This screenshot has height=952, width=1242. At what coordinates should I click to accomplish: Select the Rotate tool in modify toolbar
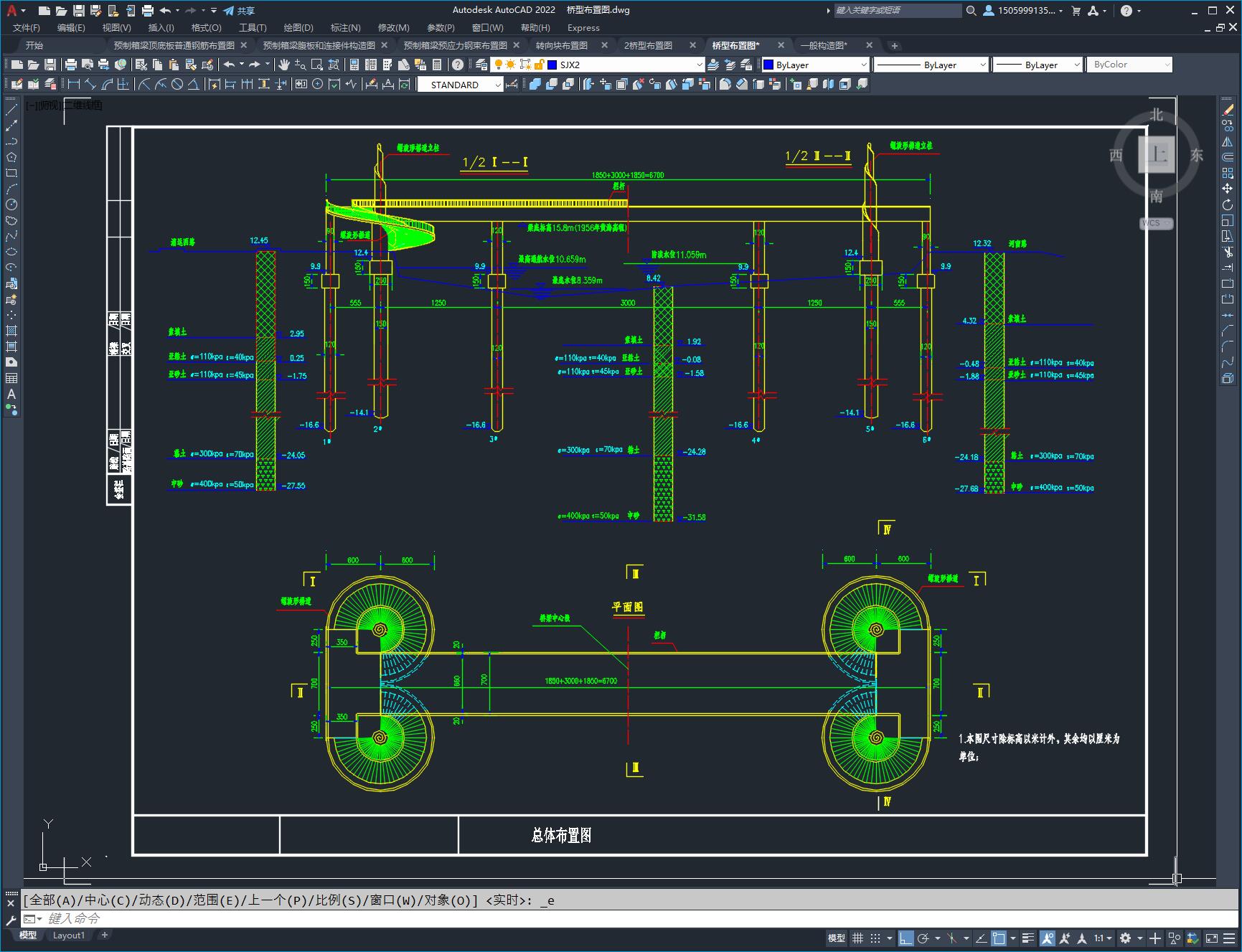coord(1228,204)
